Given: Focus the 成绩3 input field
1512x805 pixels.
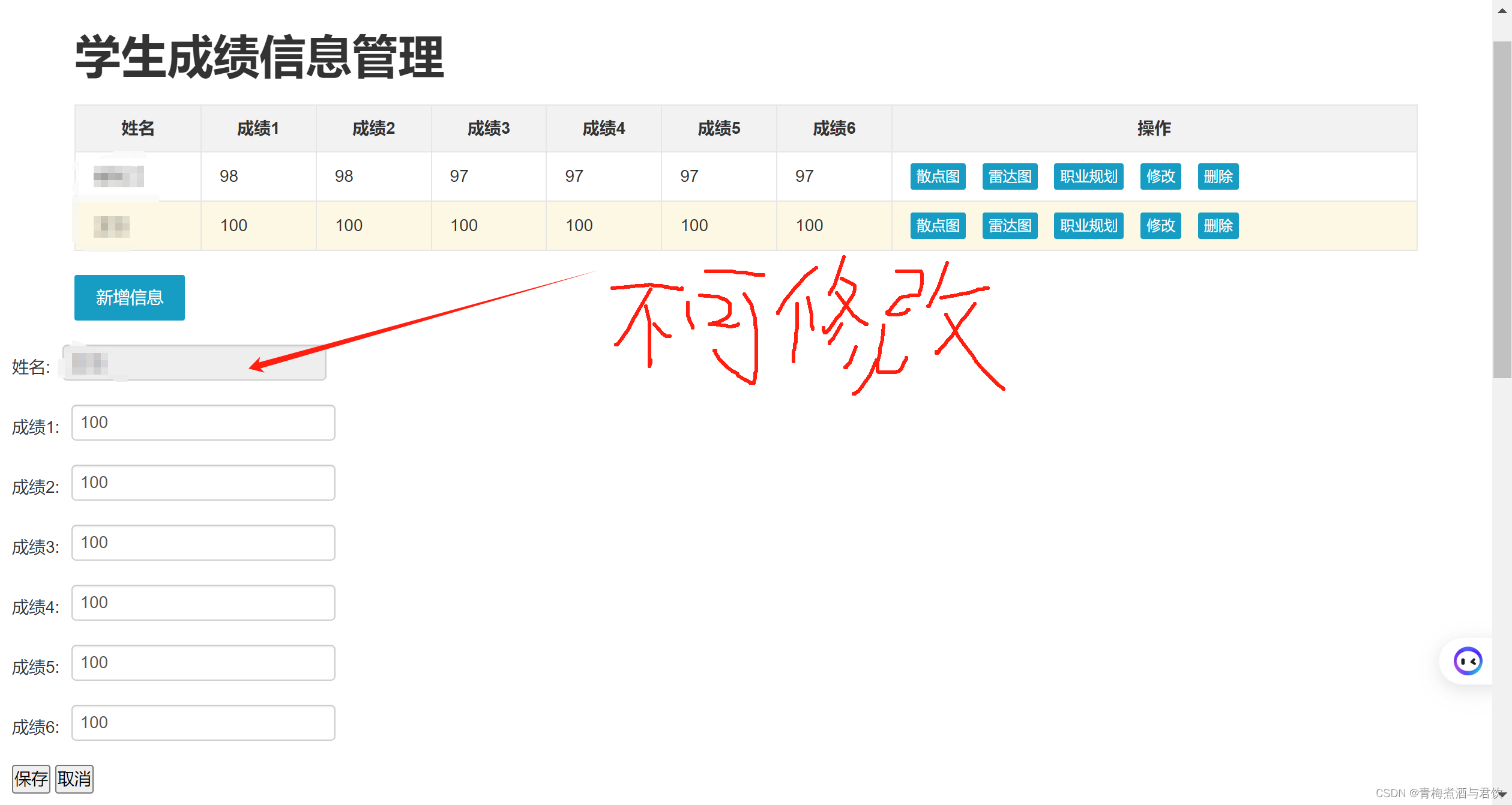Looking at the screenshot, I should click(x=203, y=543).
